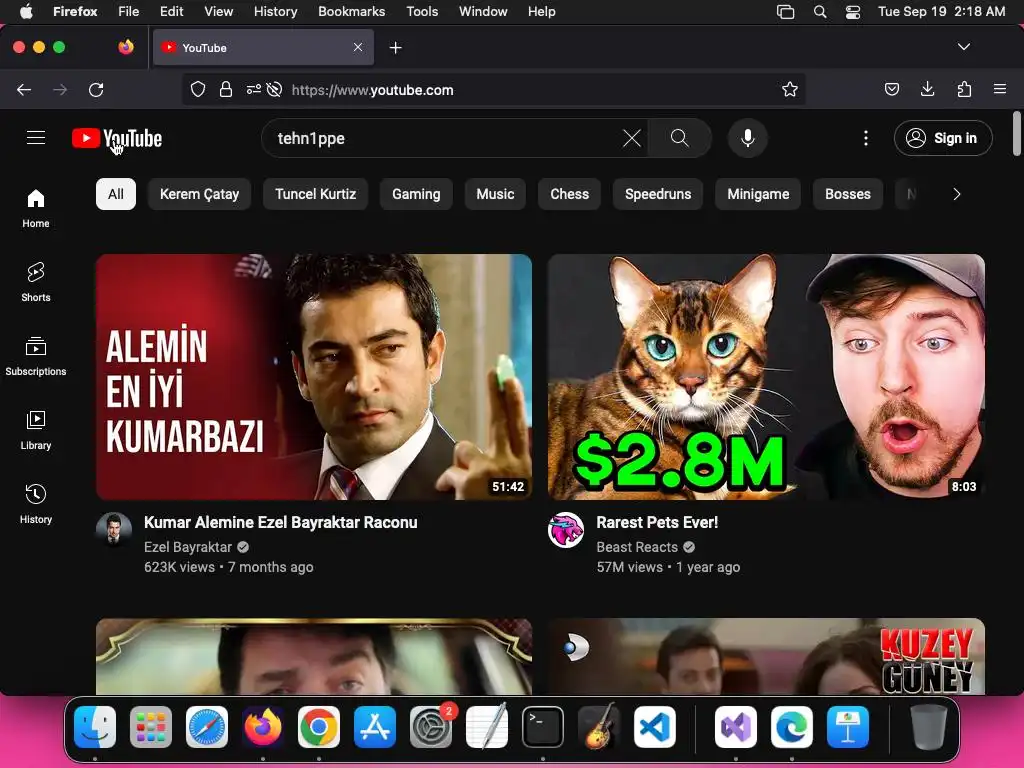Open Rarest Pets Ever! video title
The image size is (1024, 768).
(x=657, y=522)
